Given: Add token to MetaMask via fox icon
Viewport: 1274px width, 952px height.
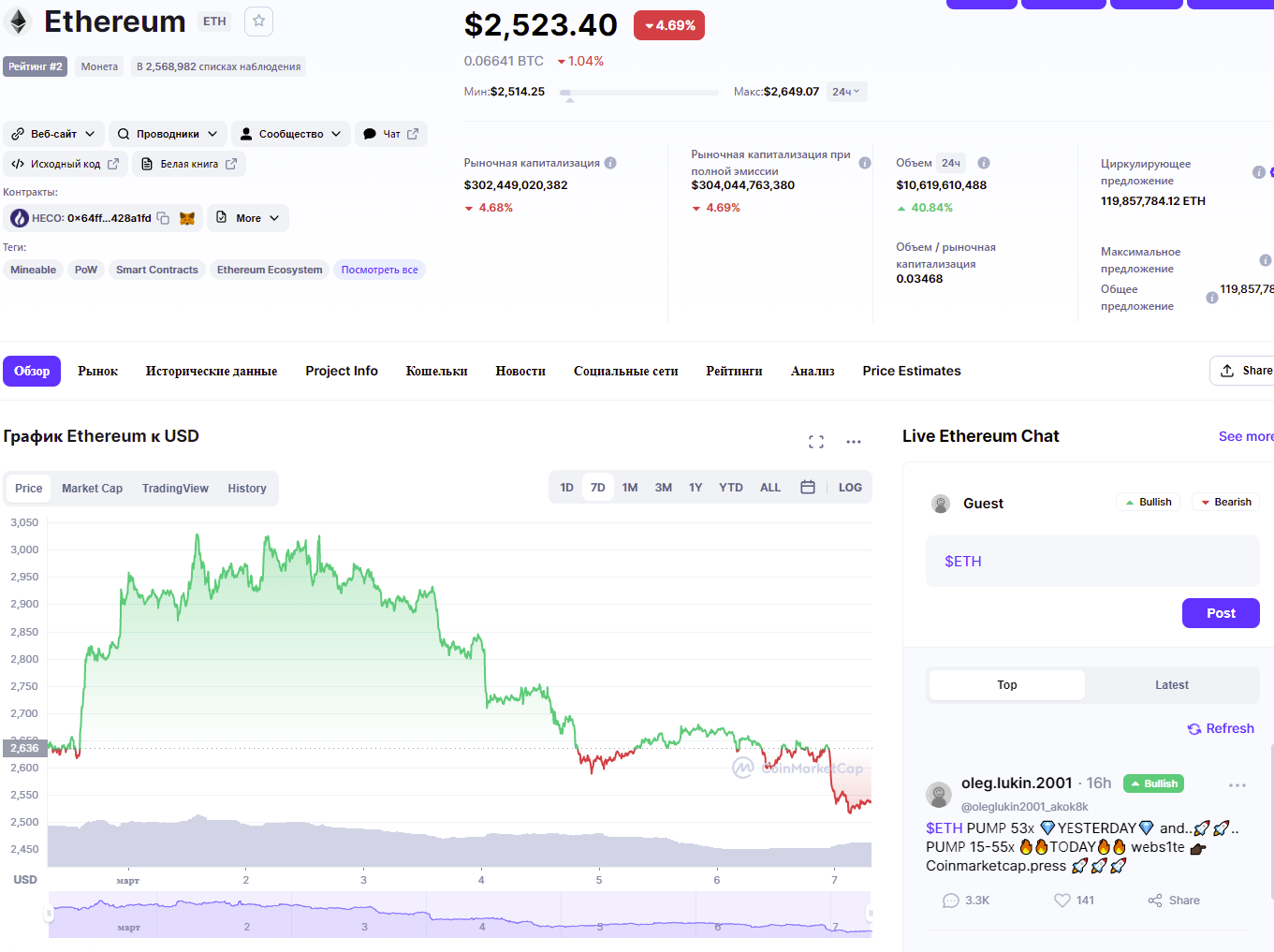Looking at the screenshot, I should pos(187,218).
